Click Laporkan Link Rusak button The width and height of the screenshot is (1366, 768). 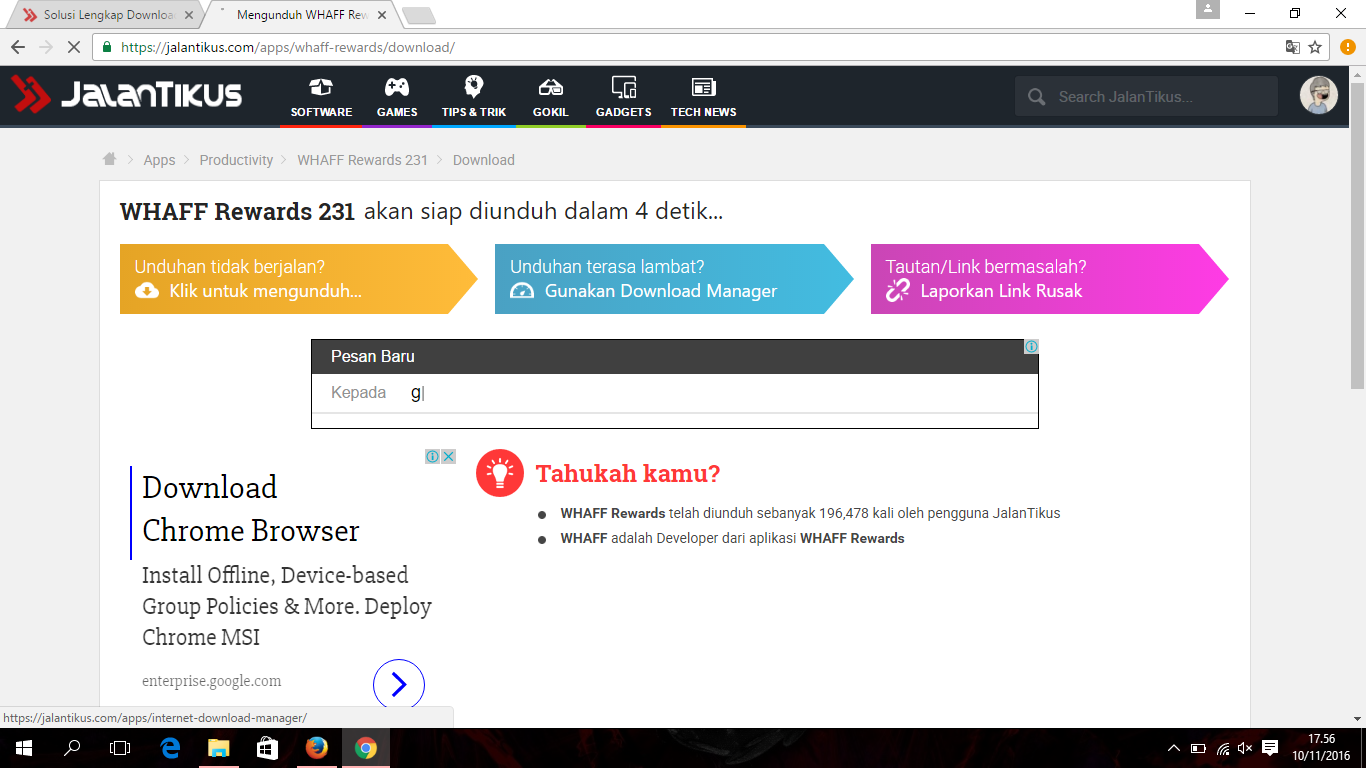point(1050,279)
